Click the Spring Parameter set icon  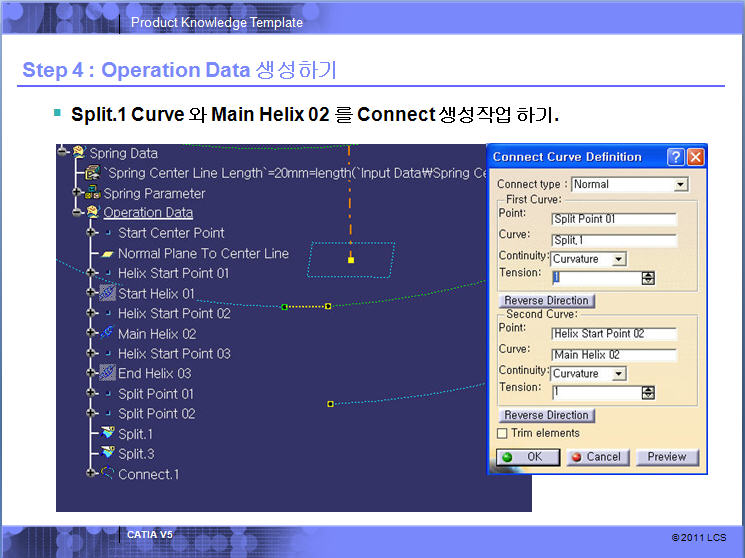pyautogui.click(x=92, y=193)
